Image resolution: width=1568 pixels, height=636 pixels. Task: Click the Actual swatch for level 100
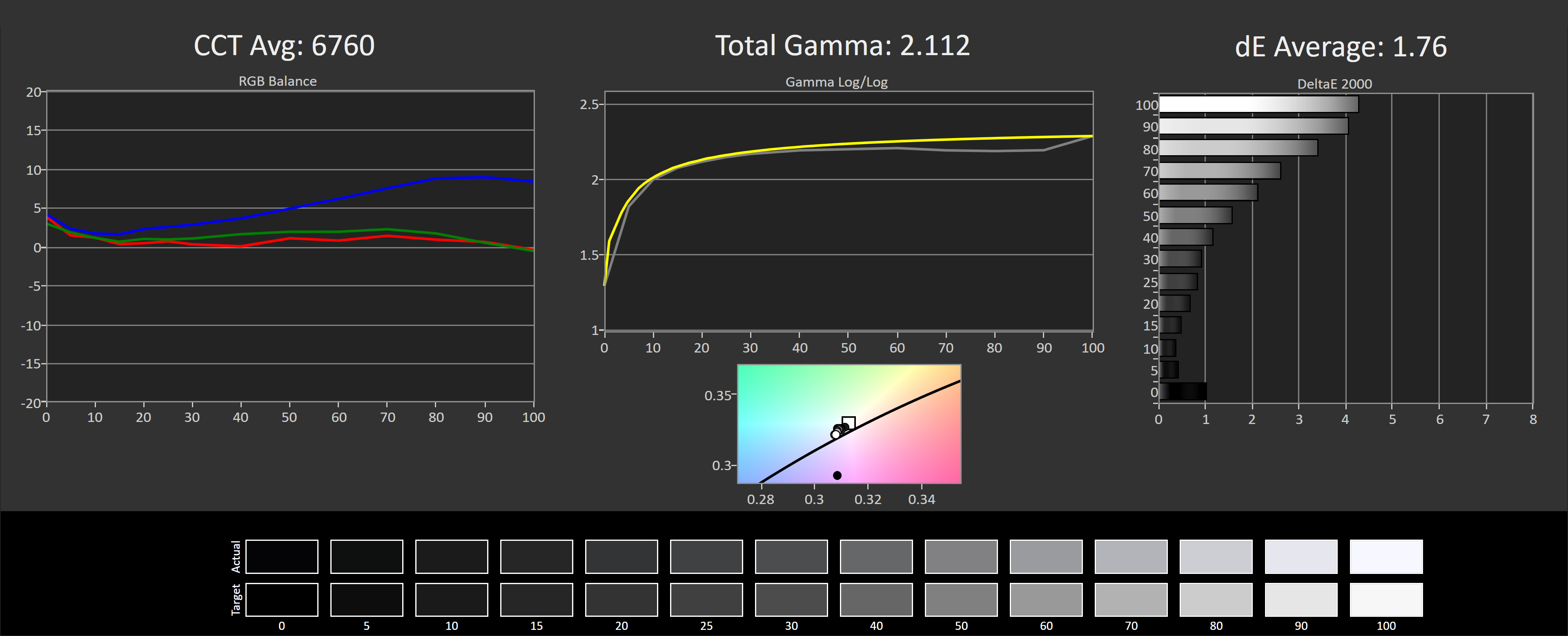tap(1386, 556)
